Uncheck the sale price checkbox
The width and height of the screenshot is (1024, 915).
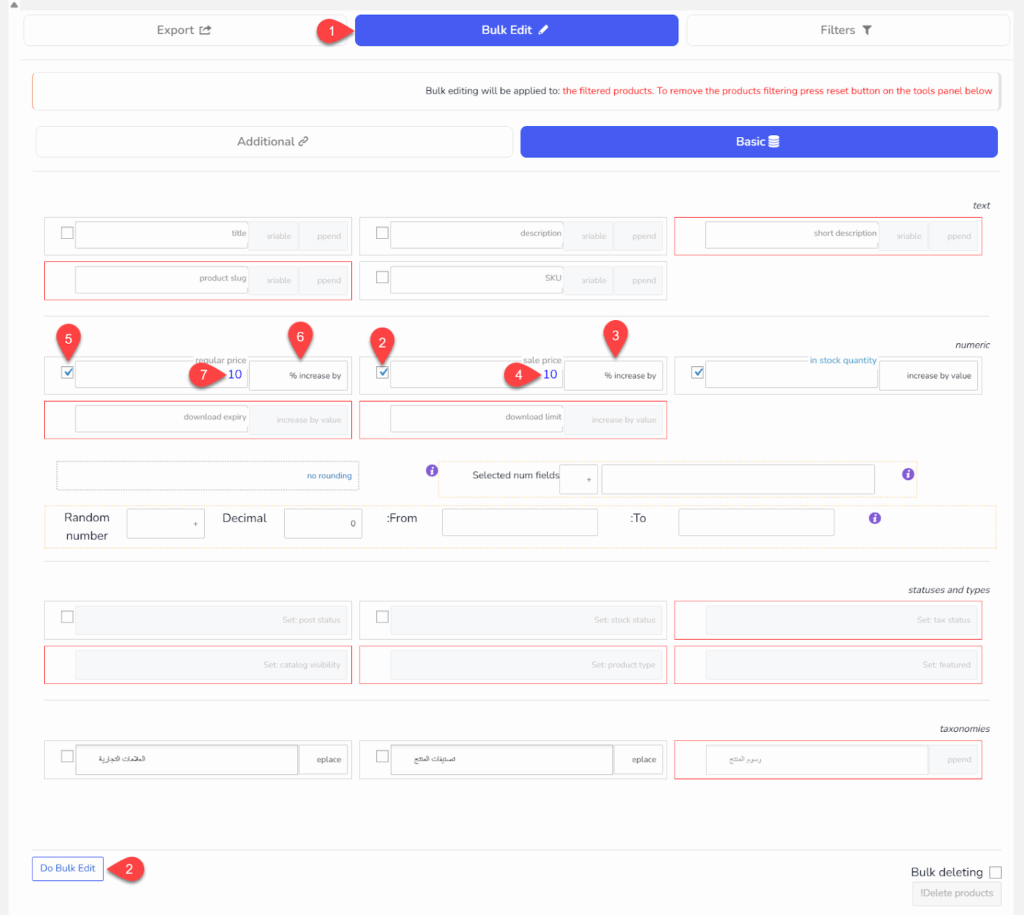tap(382, 373)
